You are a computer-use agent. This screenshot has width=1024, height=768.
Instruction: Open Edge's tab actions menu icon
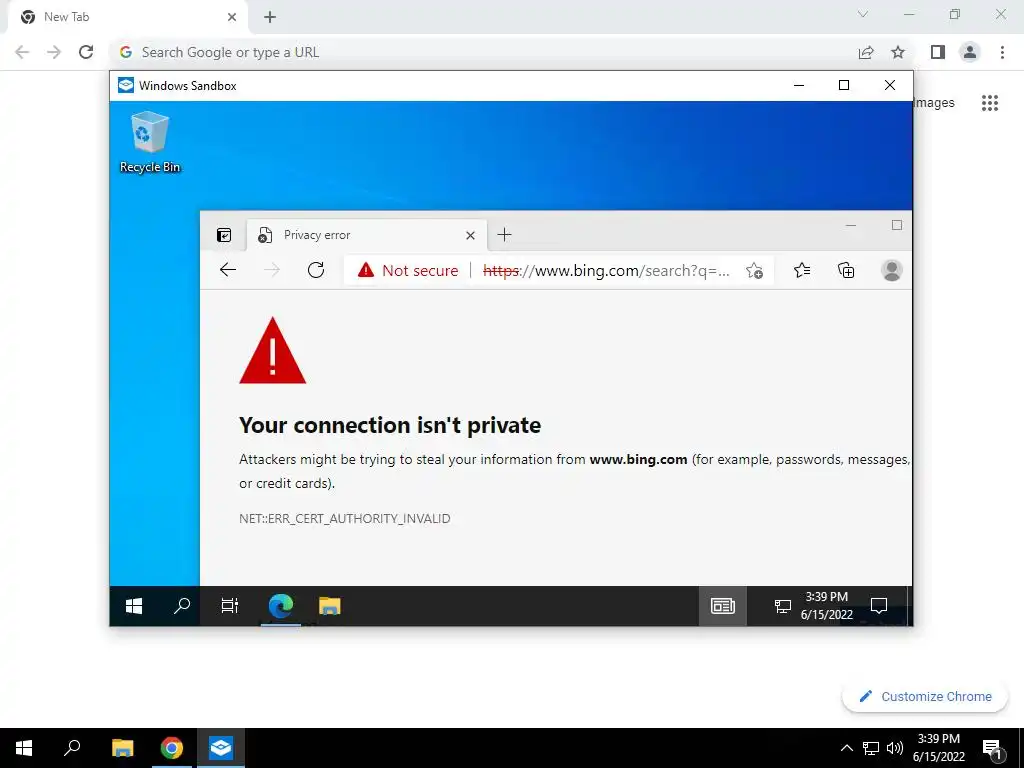point(224,235)
